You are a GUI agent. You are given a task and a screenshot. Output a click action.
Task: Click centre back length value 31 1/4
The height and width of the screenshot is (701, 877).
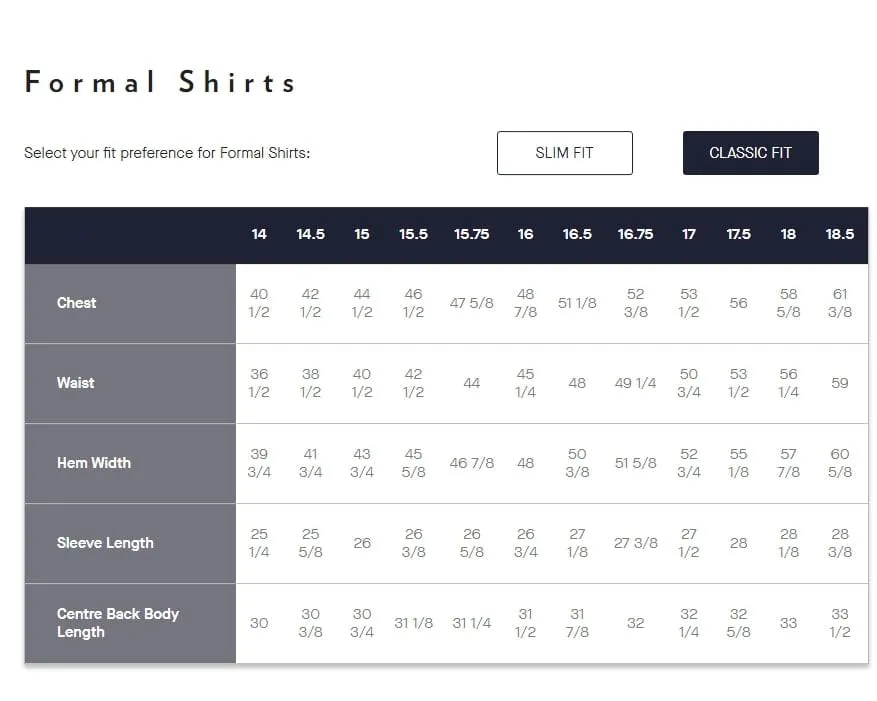coord(471,623)
